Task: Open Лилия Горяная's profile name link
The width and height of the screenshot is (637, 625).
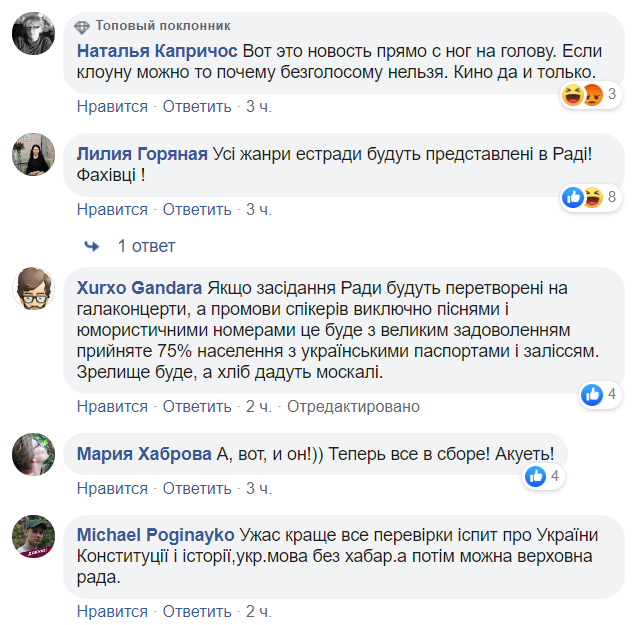Action: pyautogui.click(x=142, y=153)
